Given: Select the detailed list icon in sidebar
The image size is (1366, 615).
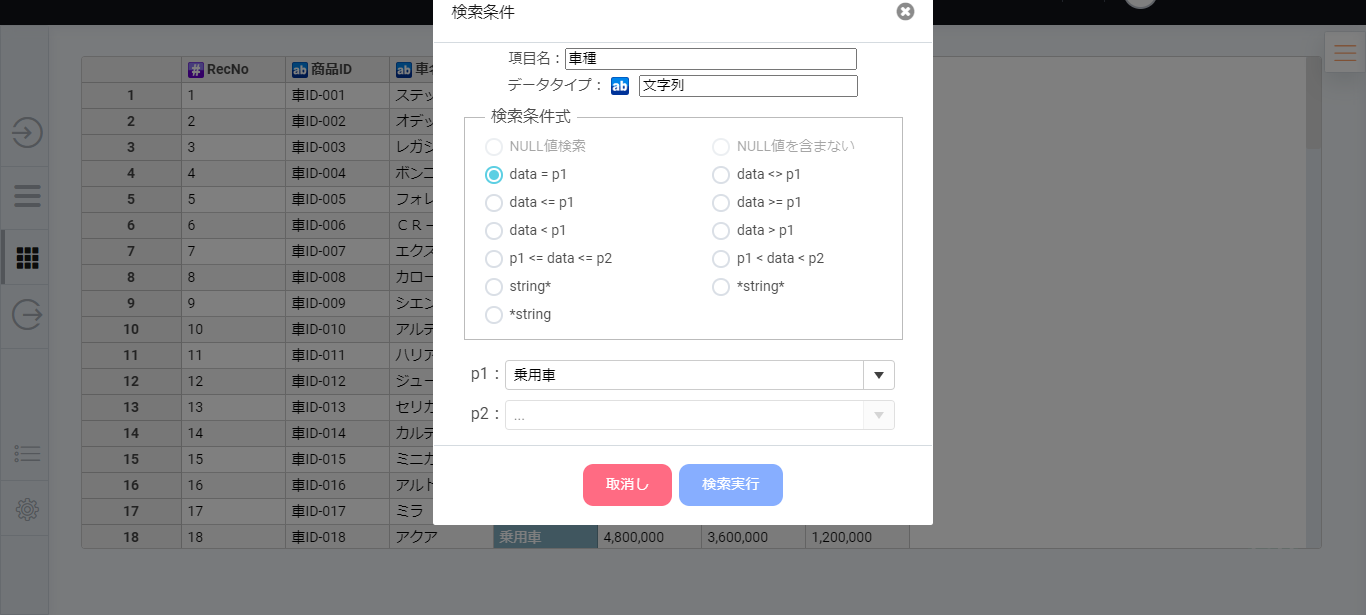Looking at the screenshot, I should [x=25, y=452].
